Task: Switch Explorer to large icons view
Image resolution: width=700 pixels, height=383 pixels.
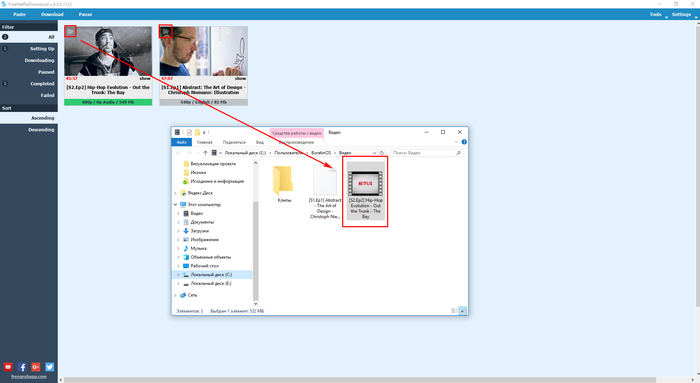Action: pyautogui.click(x=462, y=311)
